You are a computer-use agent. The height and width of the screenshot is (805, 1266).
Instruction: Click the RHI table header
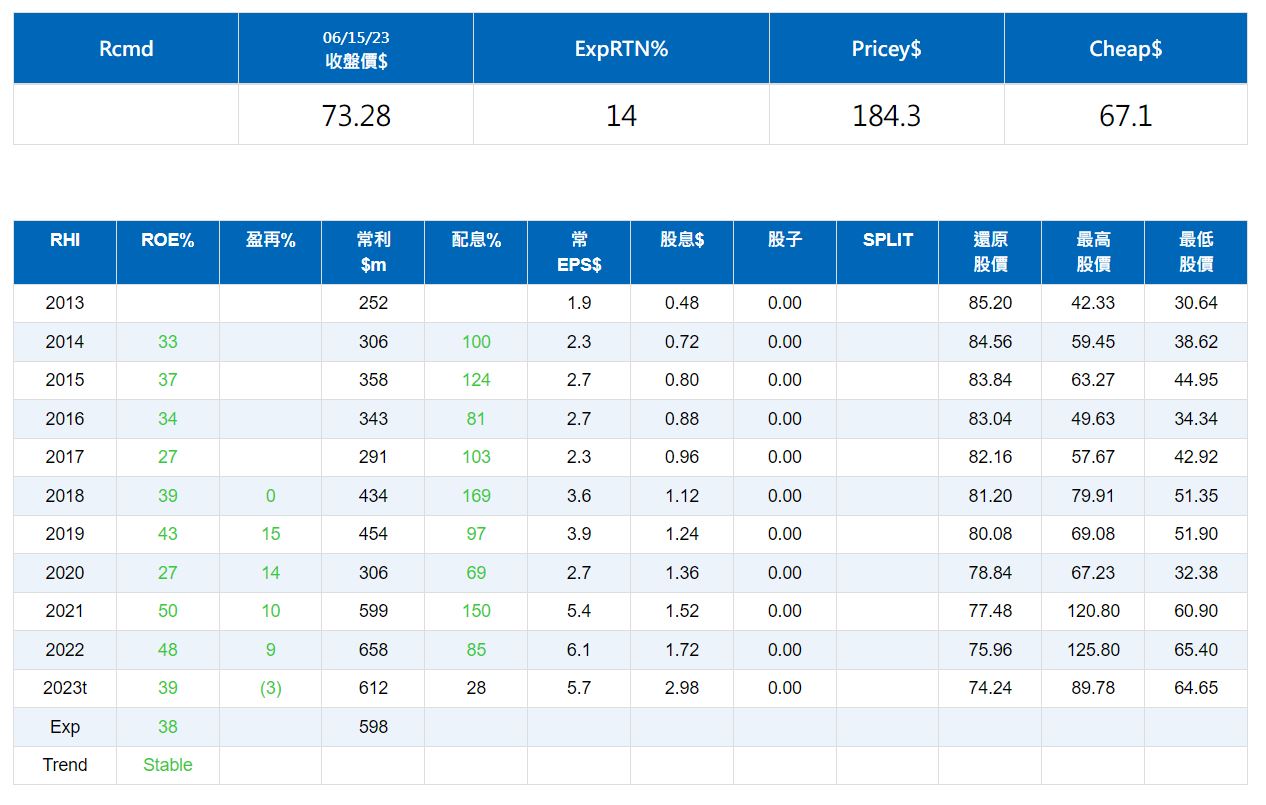tap(65, 252)
